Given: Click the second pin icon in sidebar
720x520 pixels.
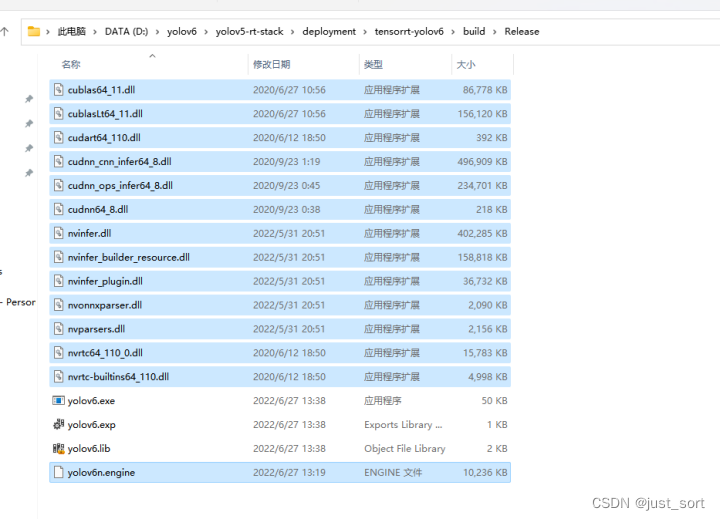Looking at the screenshot, I should click(x=29, y=124).
